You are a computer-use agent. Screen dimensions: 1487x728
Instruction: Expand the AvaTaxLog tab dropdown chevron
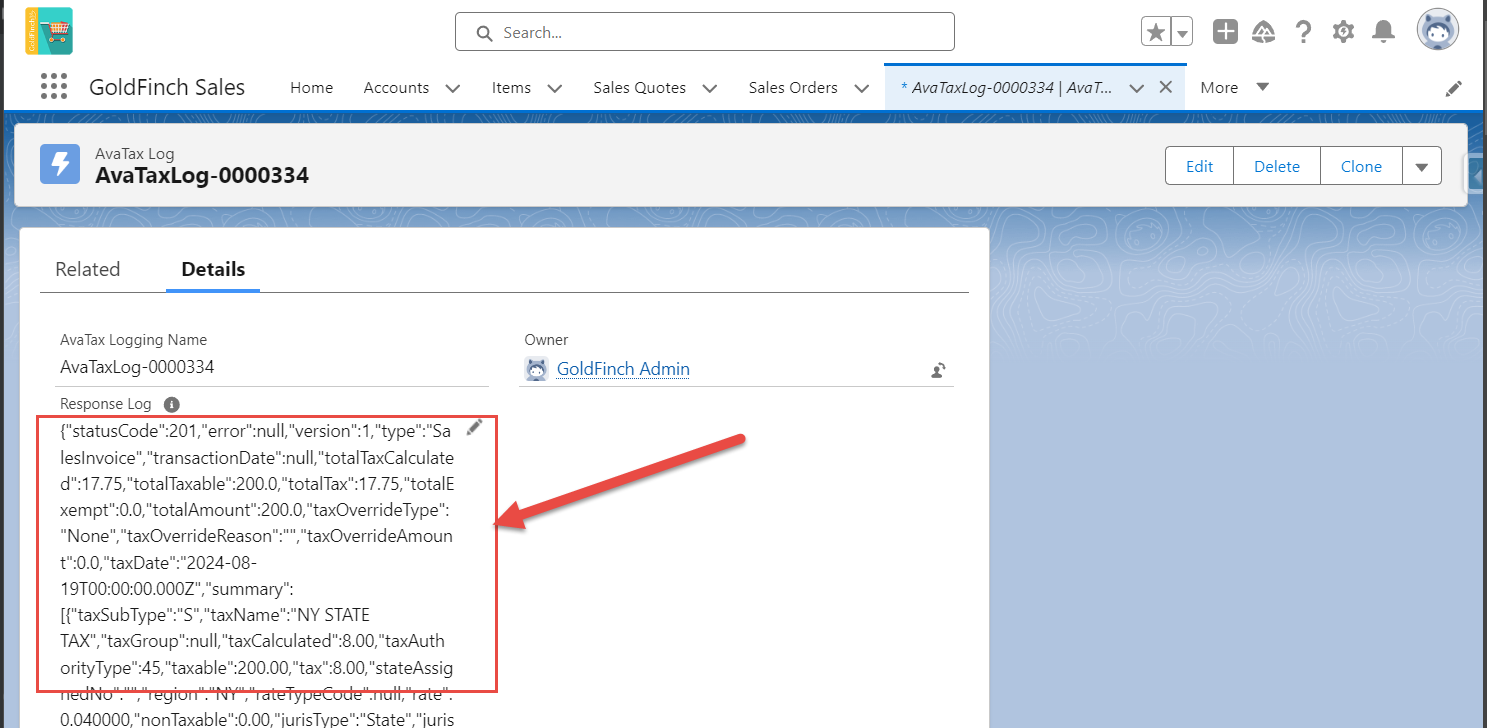point(1136,88)
